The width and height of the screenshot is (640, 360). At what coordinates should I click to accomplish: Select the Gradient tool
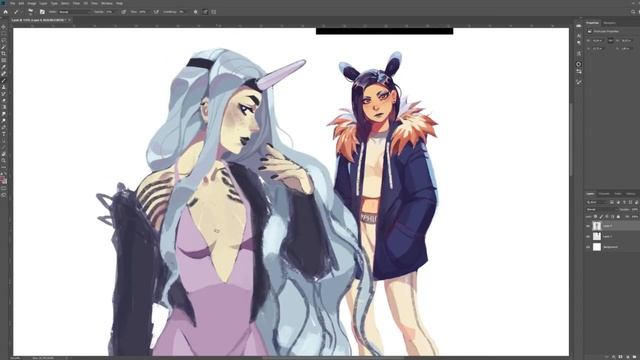pos(4,107)
